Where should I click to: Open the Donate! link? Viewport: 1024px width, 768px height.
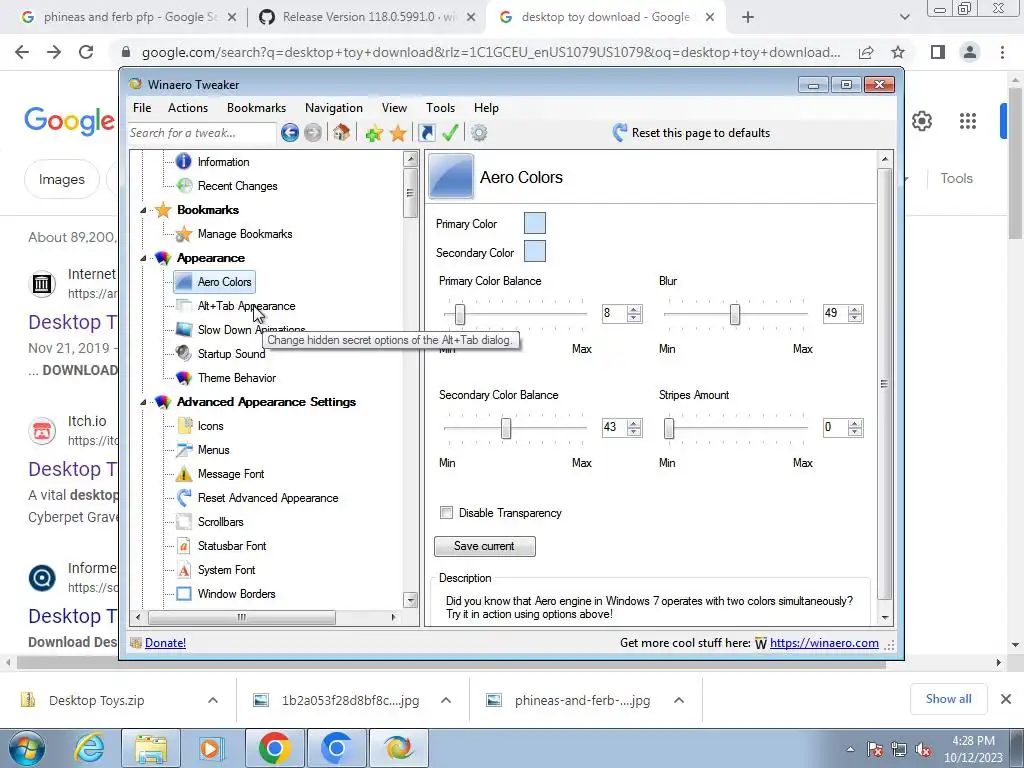point(165,643)
